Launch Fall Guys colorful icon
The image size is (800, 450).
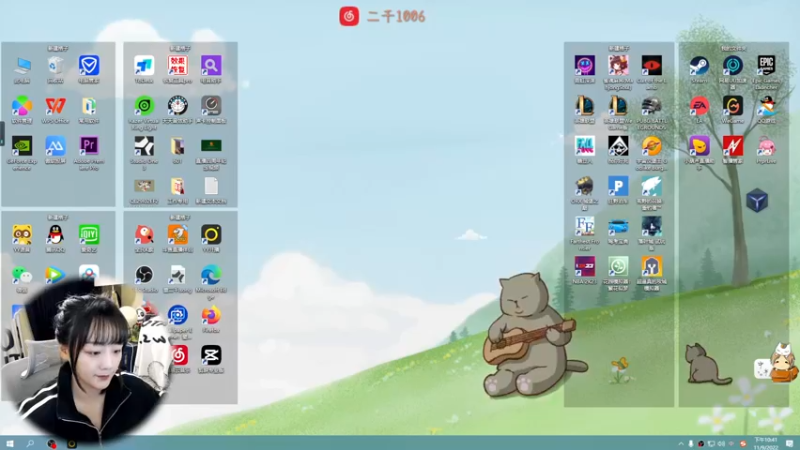pyautogui.click(x=585, y=146)
